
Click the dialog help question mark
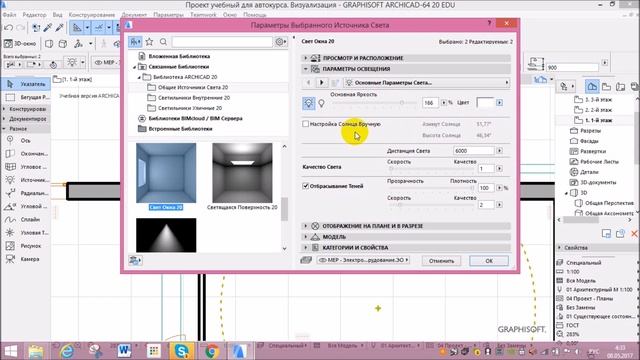point(489,23)
